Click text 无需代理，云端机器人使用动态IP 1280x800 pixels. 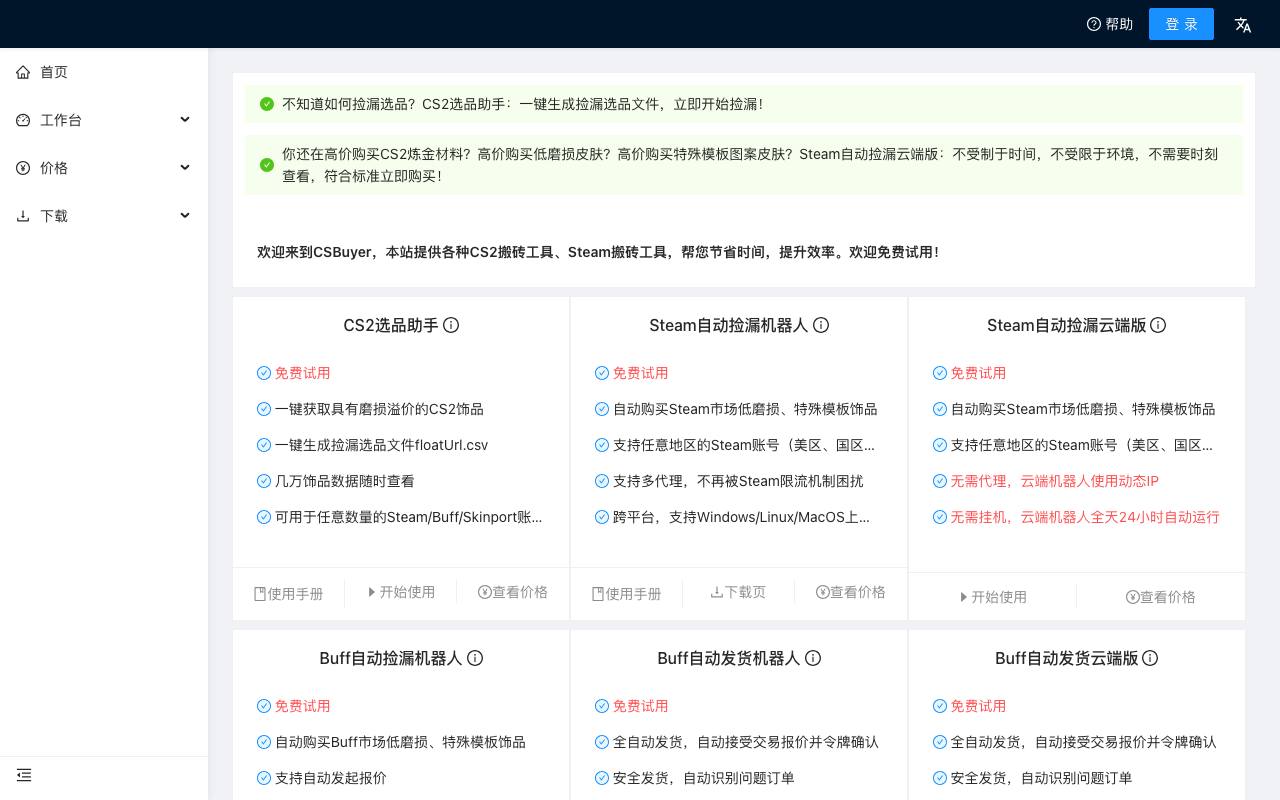[x=1055, y=481]
